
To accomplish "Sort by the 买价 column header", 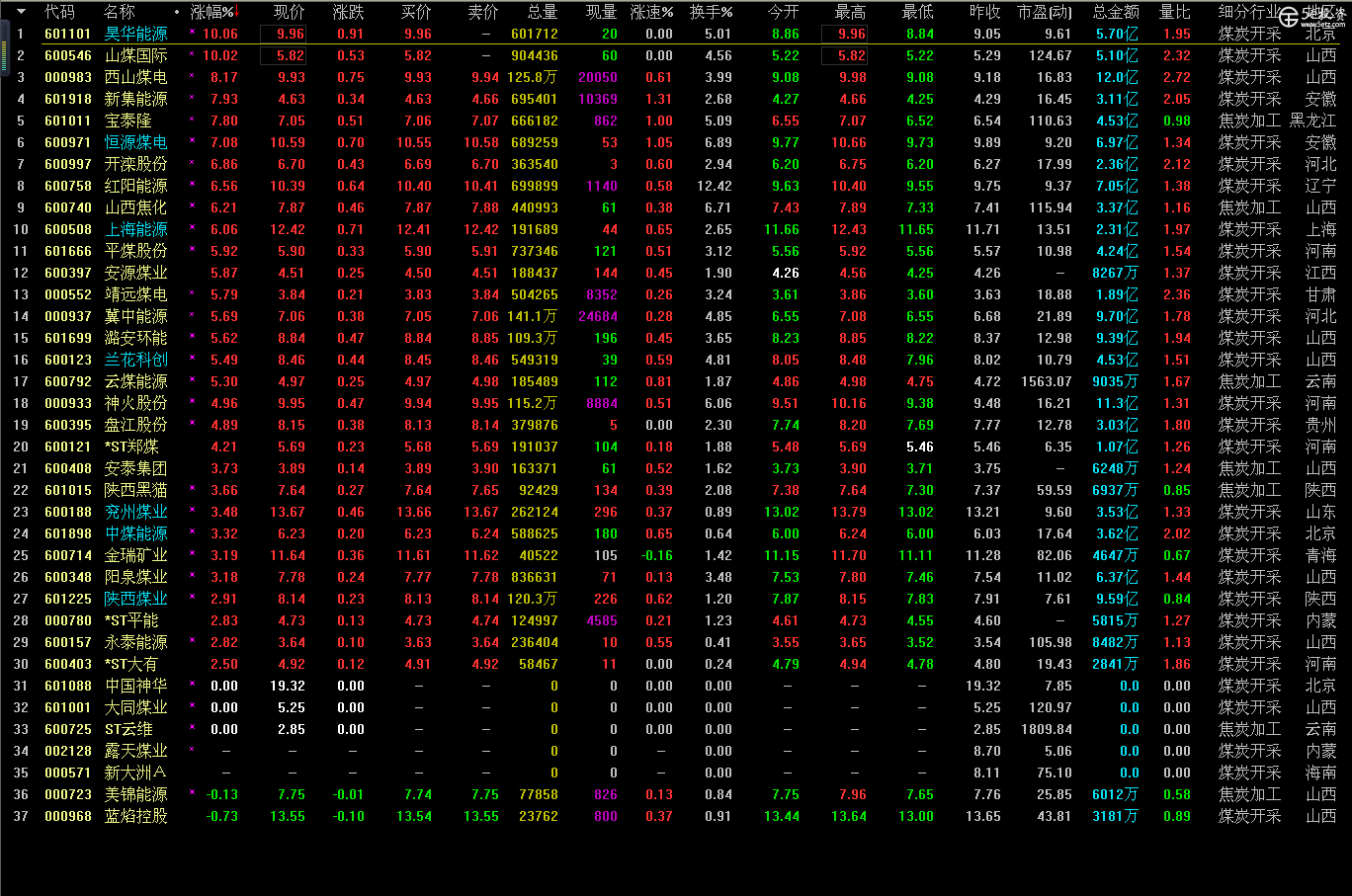I will pos(416,12).
